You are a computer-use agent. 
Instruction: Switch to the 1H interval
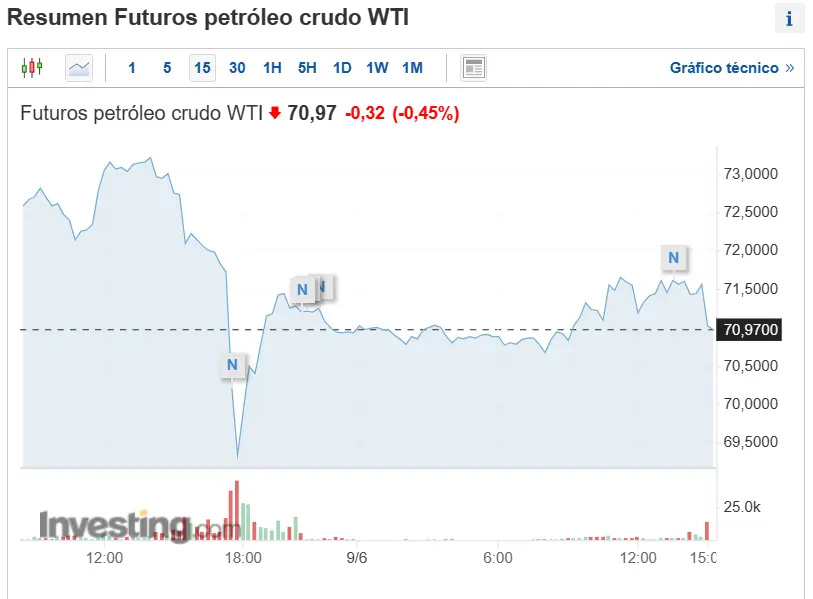(272, 68)
